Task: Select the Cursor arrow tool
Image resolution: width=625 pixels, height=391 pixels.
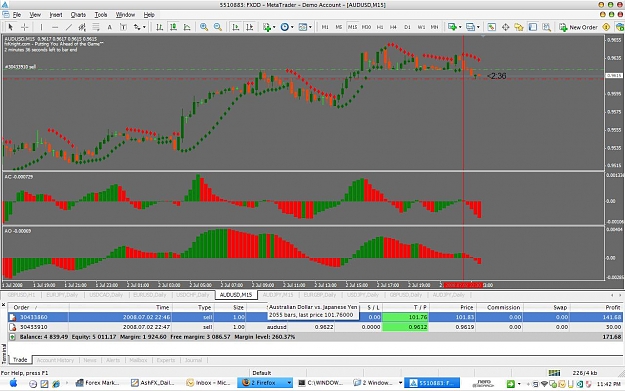Action: [x=10, y=27]
